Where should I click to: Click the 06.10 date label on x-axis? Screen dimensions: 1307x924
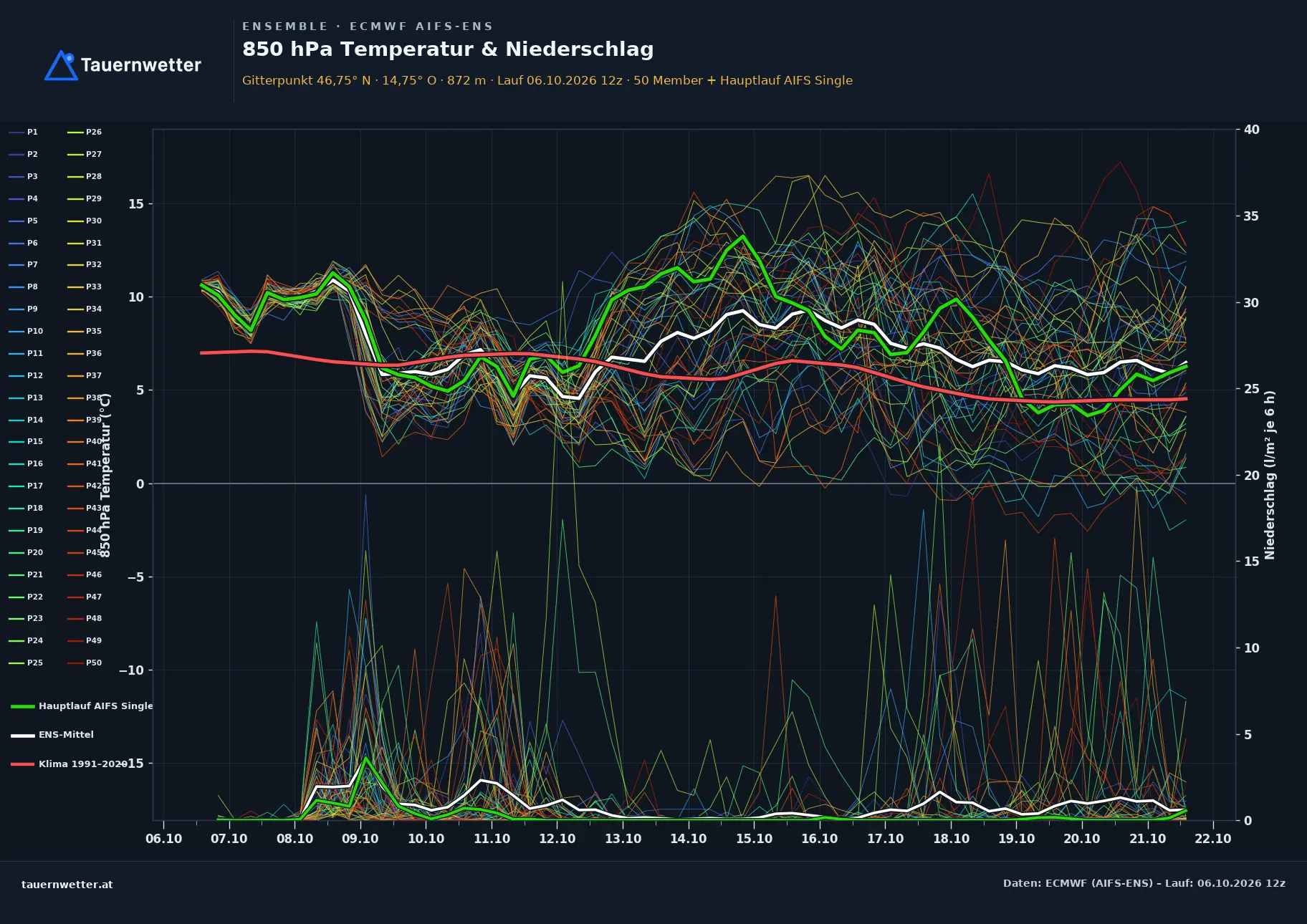[x=163, y=839]
